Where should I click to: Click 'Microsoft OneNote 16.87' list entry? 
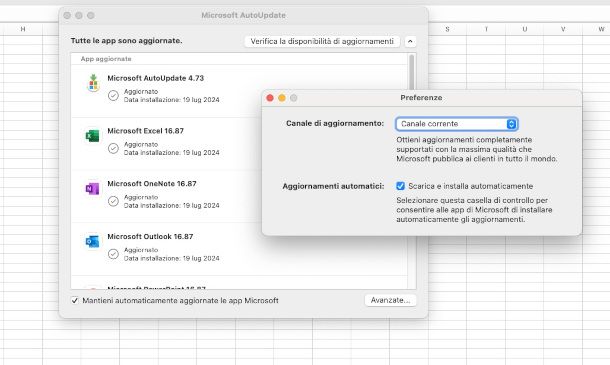[152, 184]
